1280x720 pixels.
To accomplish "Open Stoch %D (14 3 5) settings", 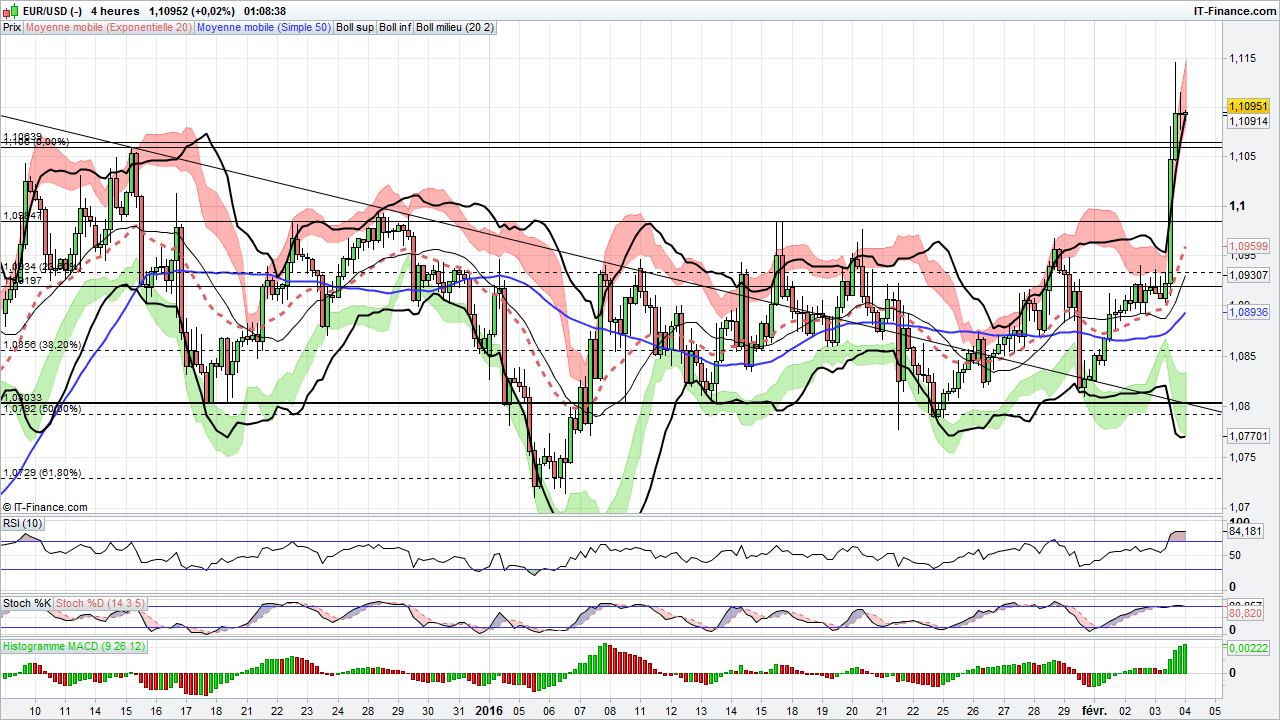I will click(100, 603).
